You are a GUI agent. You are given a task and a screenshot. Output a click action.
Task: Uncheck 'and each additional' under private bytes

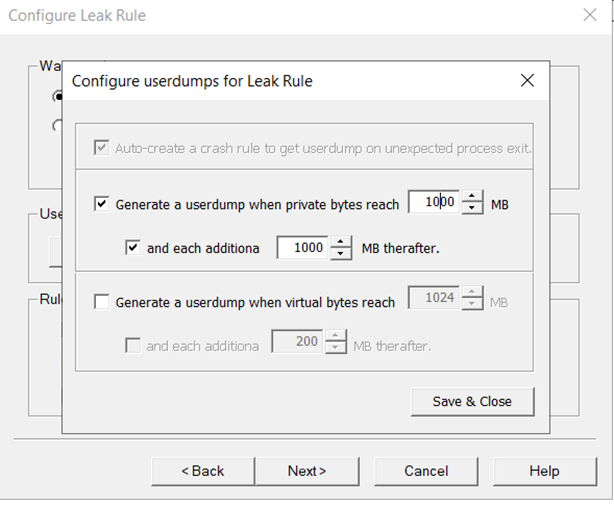(133, 248)
